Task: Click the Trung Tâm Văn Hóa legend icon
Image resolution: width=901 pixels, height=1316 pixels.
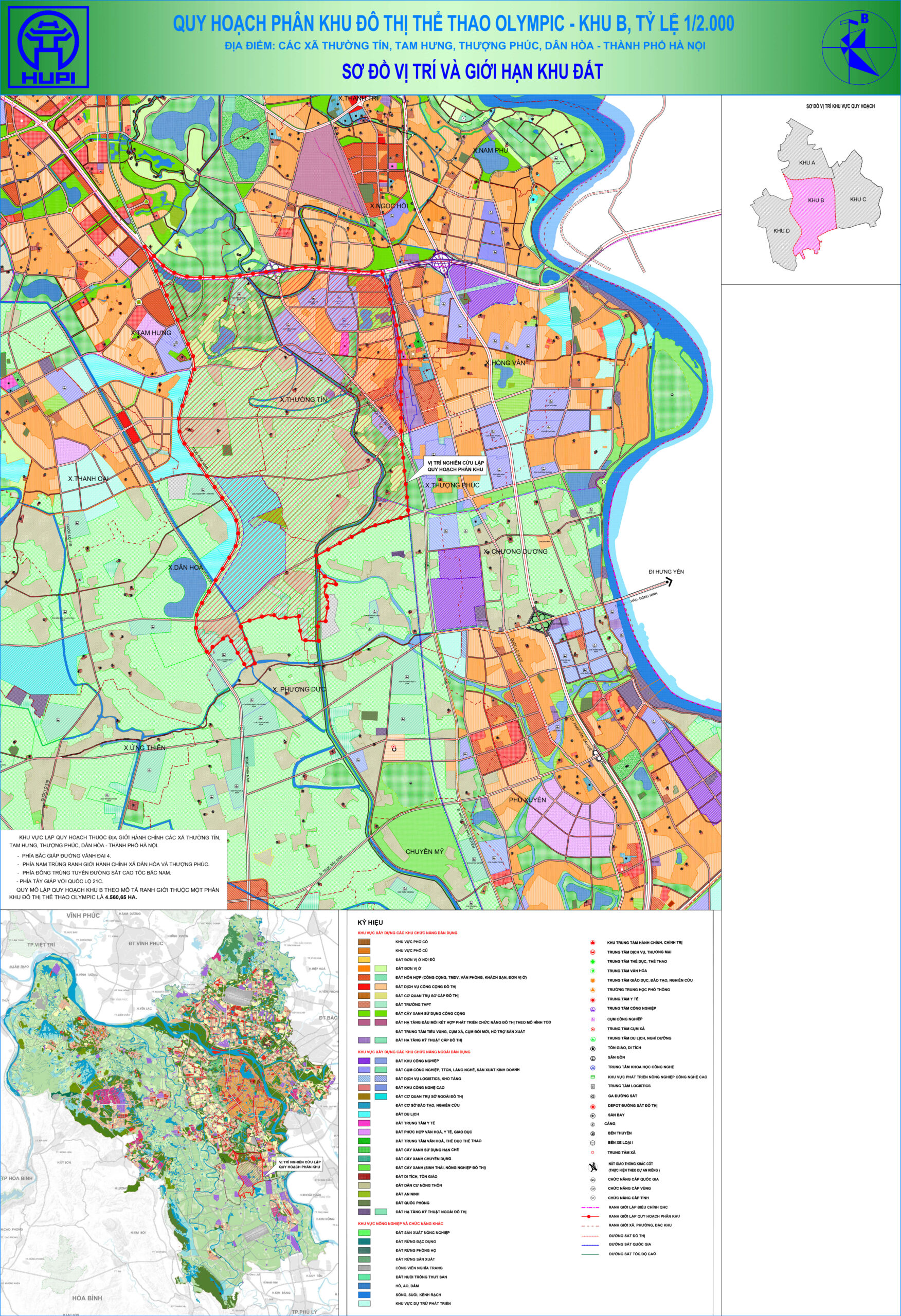Action: (x=593, y=971)
